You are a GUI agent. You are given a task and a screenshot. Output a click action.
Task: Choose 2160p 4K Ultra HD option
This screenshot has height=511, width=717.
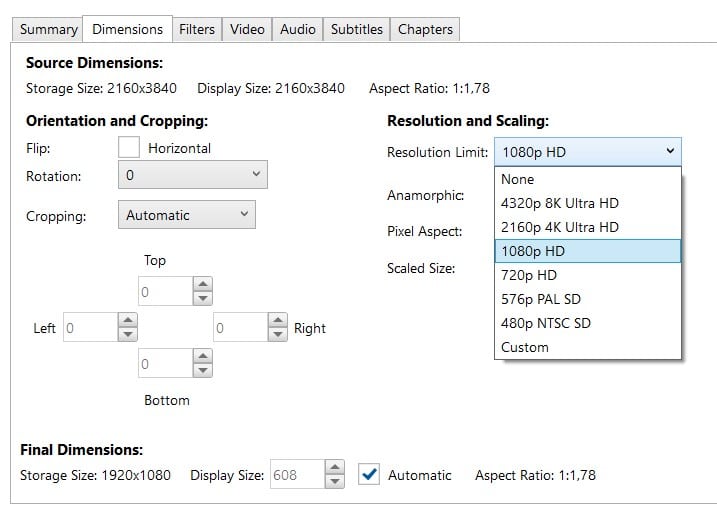point(559,227)
